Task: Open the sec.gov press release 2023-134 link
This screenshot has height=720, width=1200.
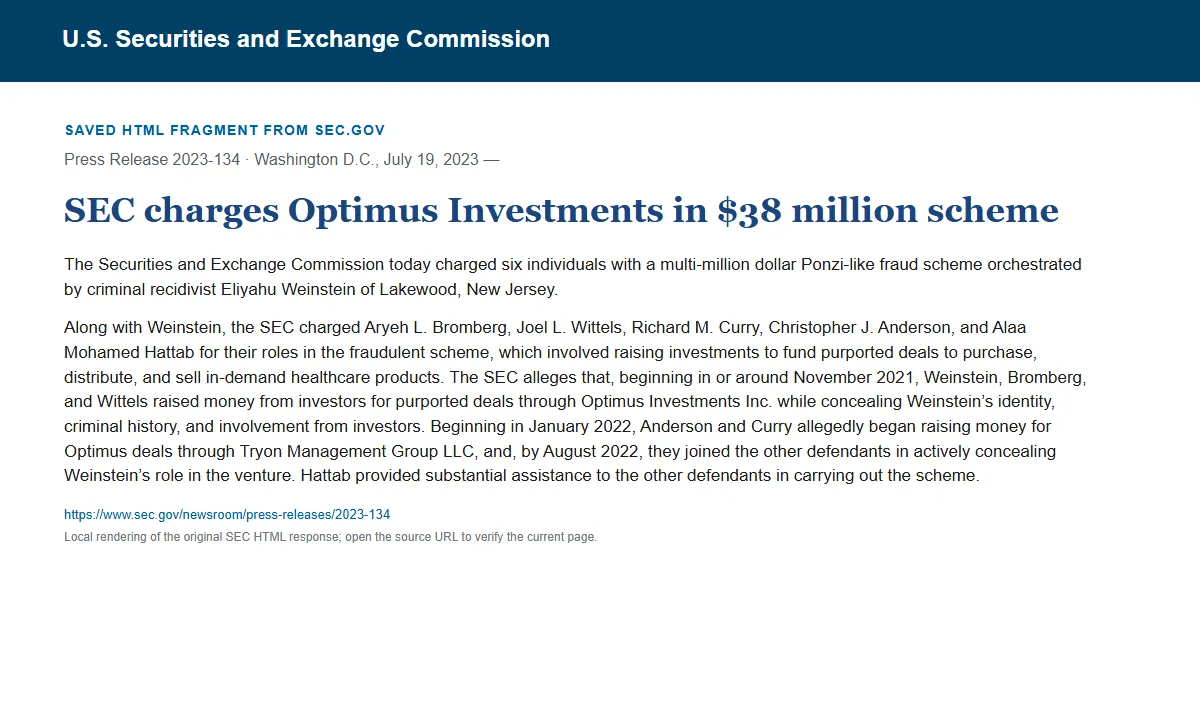Action: tap(227, 515)
